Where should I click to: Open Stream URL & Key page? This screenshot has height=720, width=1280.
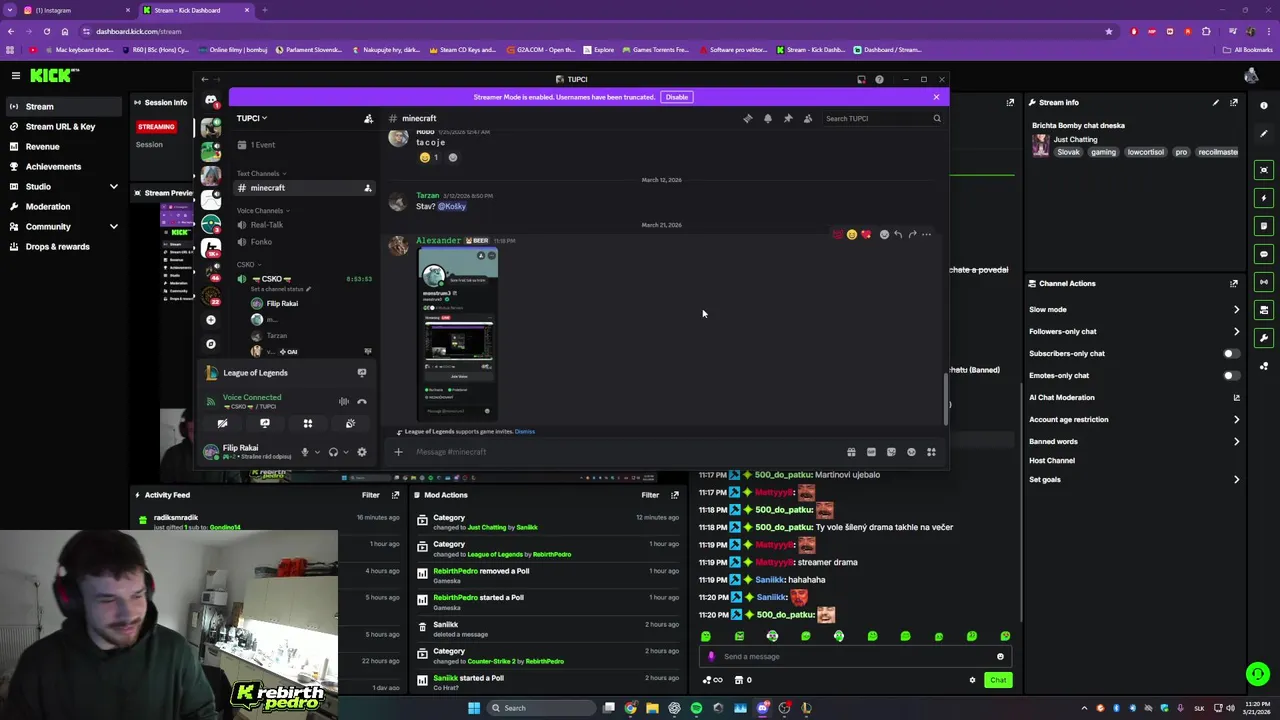(63, 126)
